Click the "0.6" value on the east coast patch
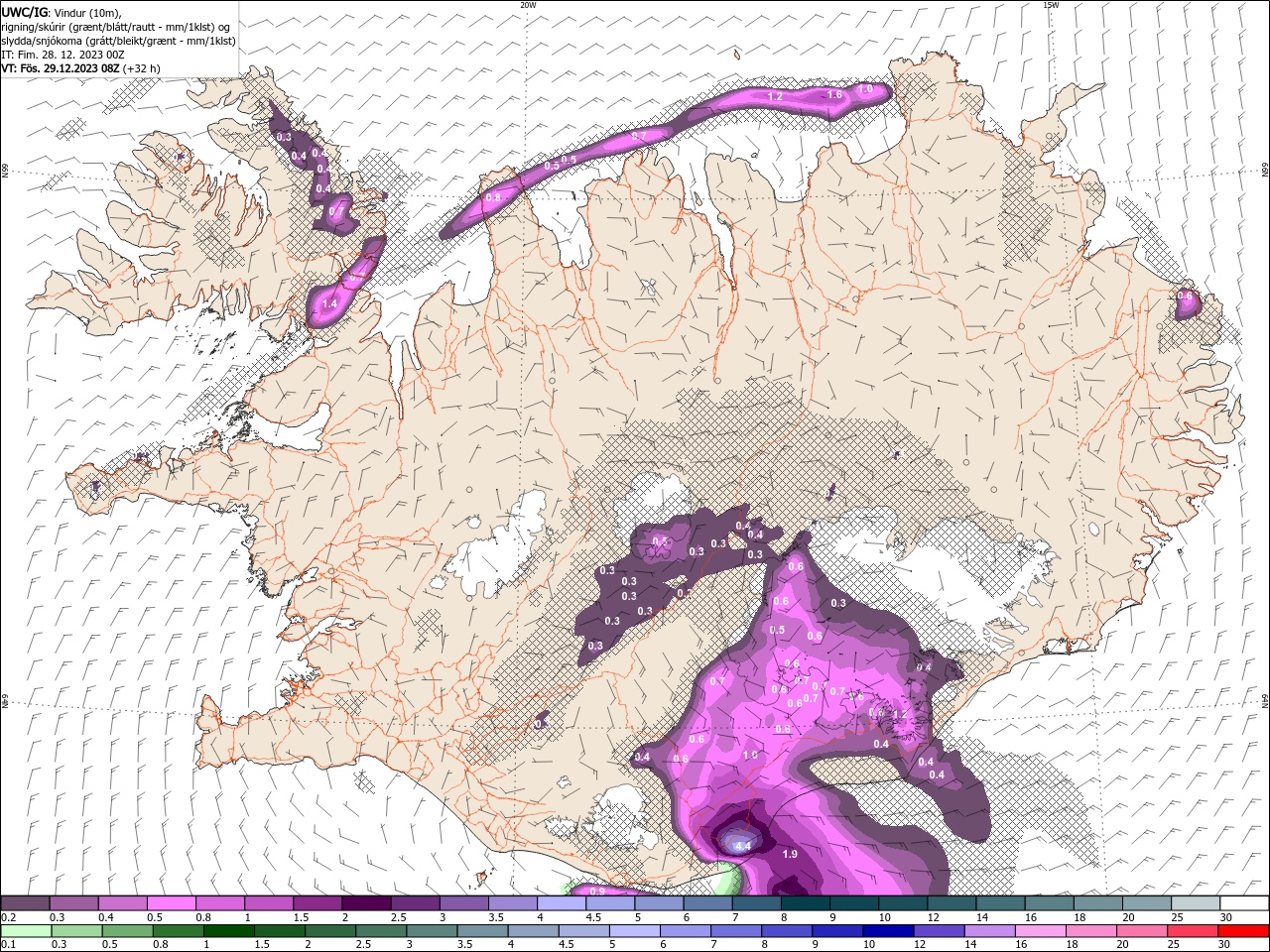 point(1185,296)
